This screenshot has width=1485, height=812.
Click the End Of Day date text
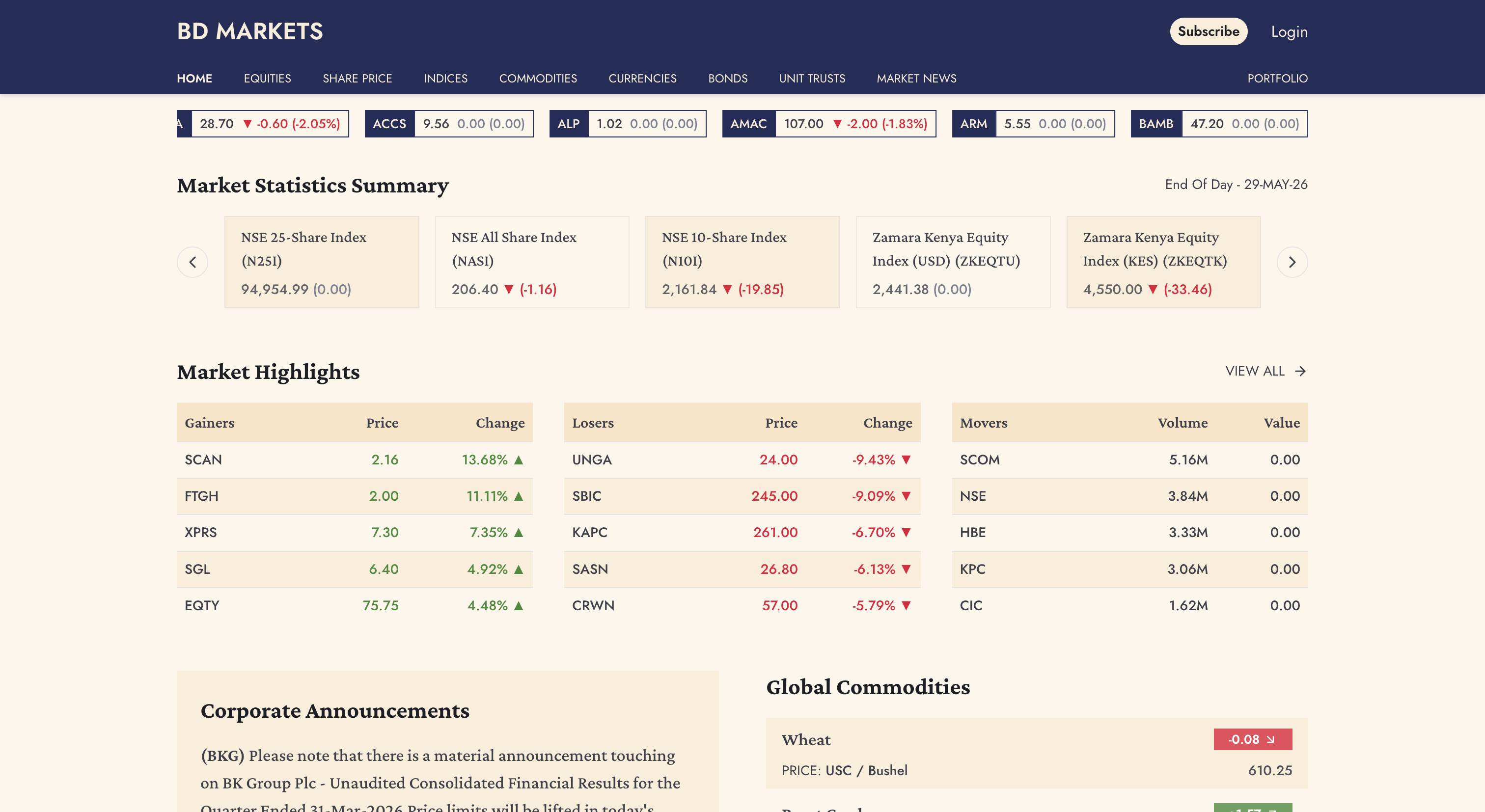click(x=1236, y=185)
